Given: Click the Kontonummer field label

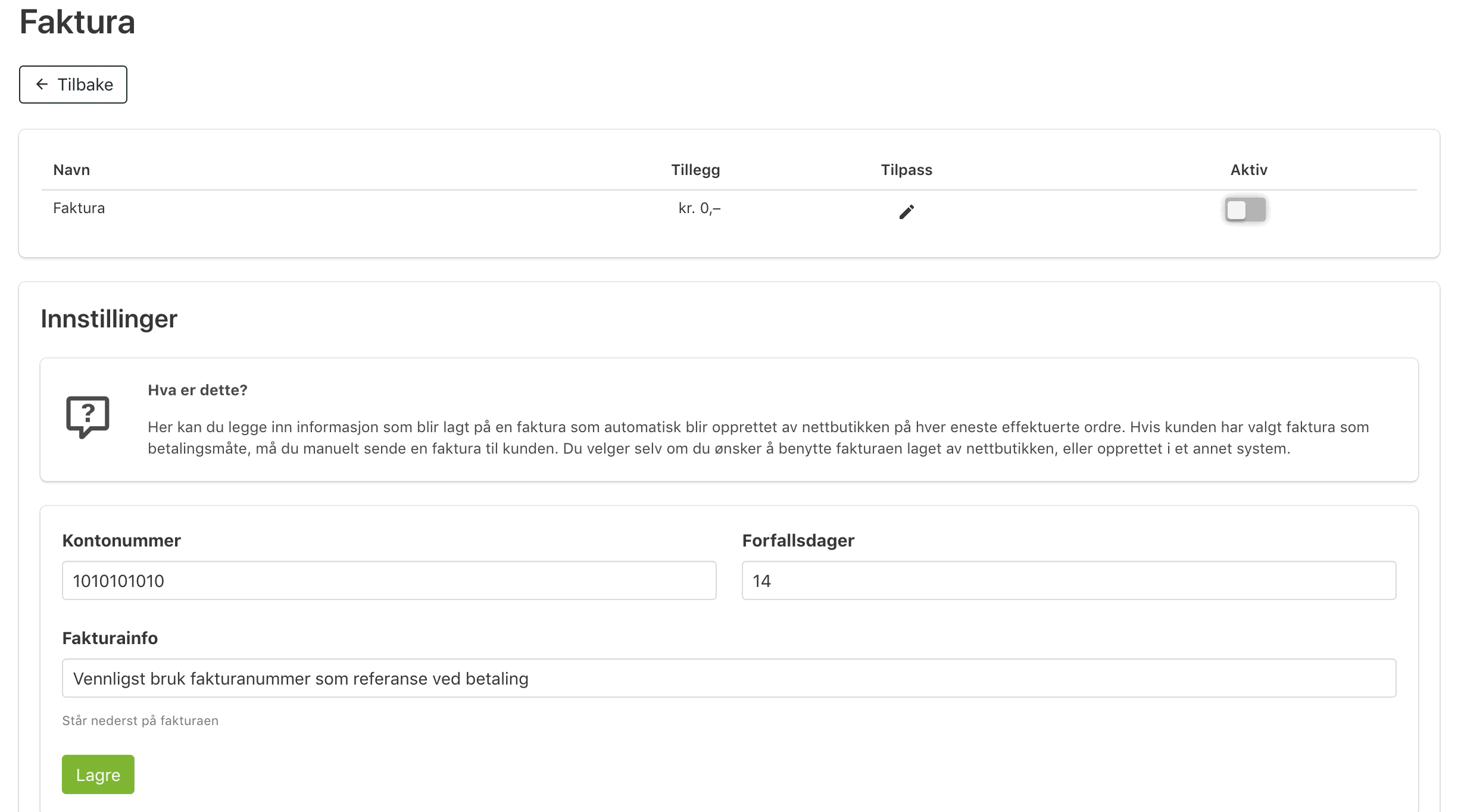Looking at the screenshot, I should 121,541.
